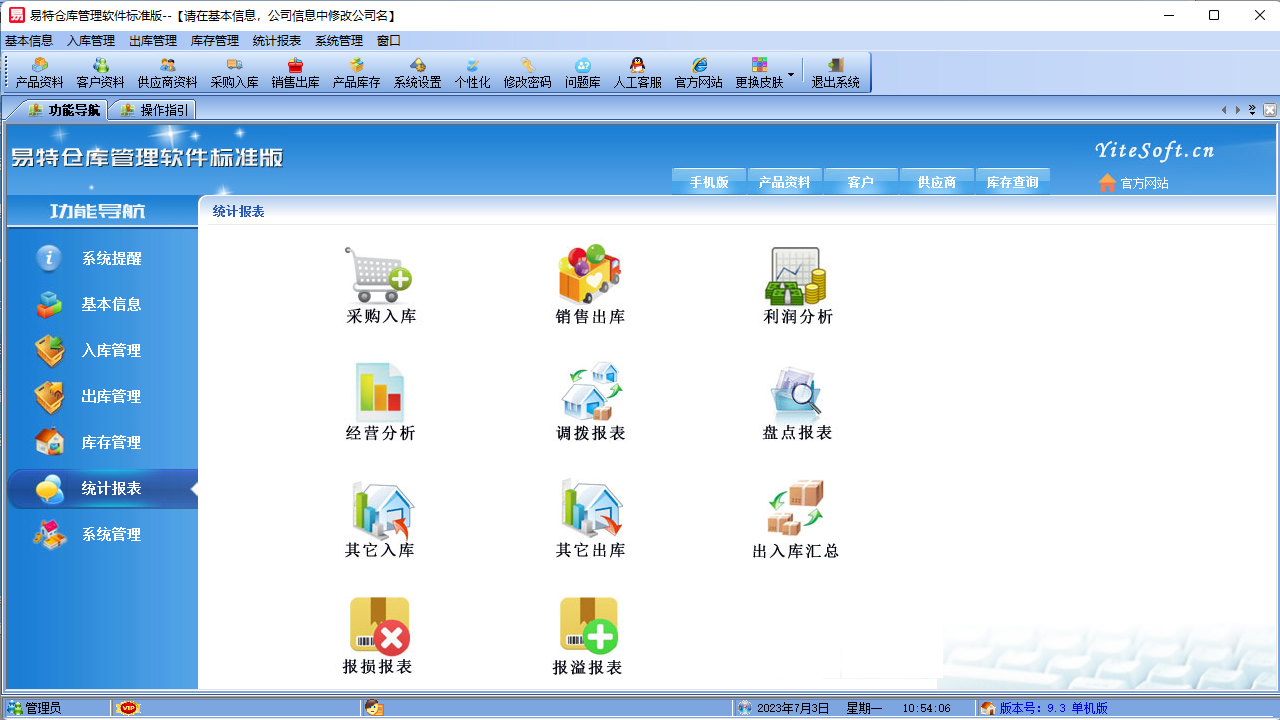Image resolution: width=1280 pixels, height=720 pixels.
Task: Open the tab list dropdown arrow
Action: tap(1252, 110)
